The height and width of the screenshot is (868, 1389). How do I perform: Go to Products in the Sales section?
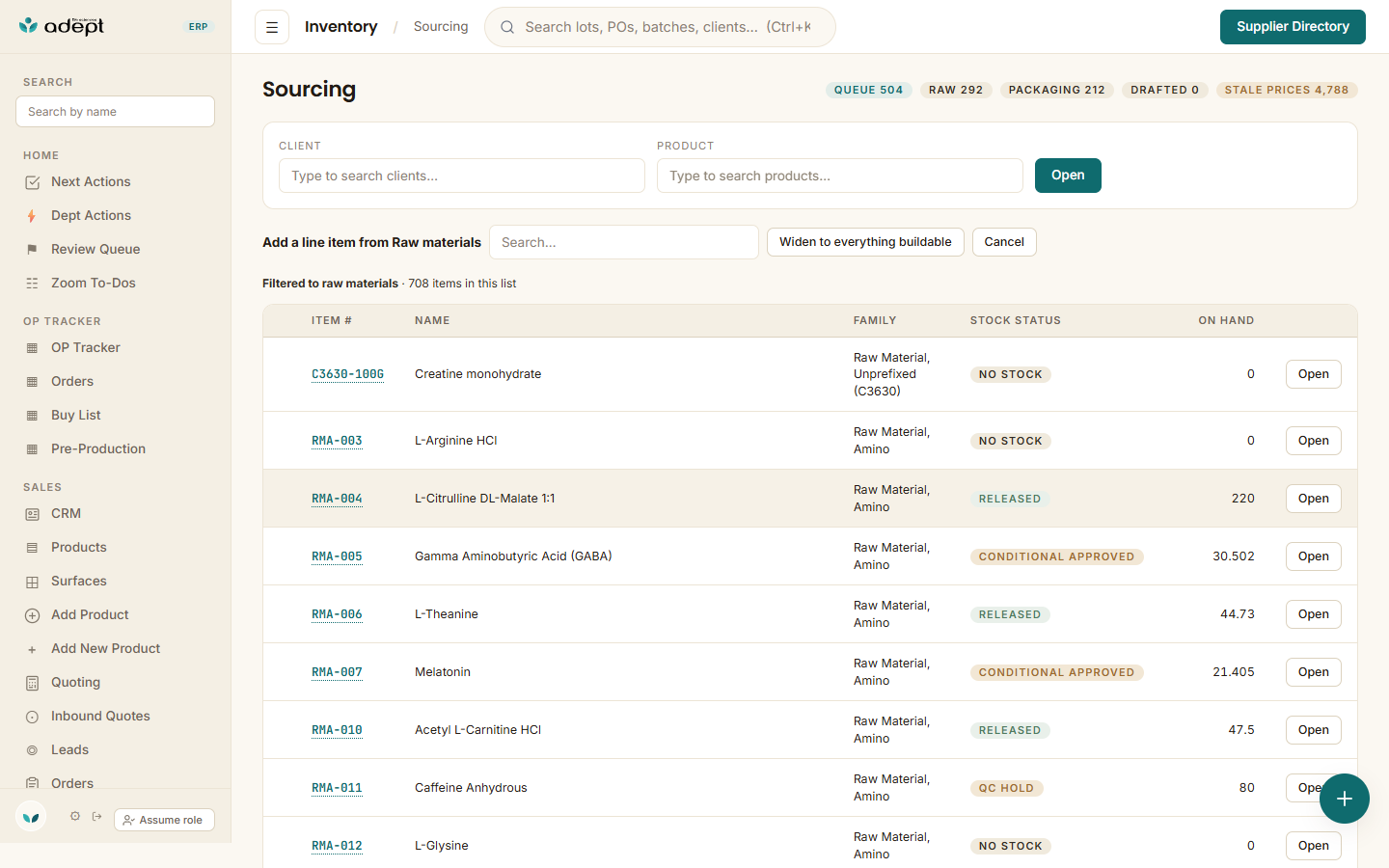79,548
